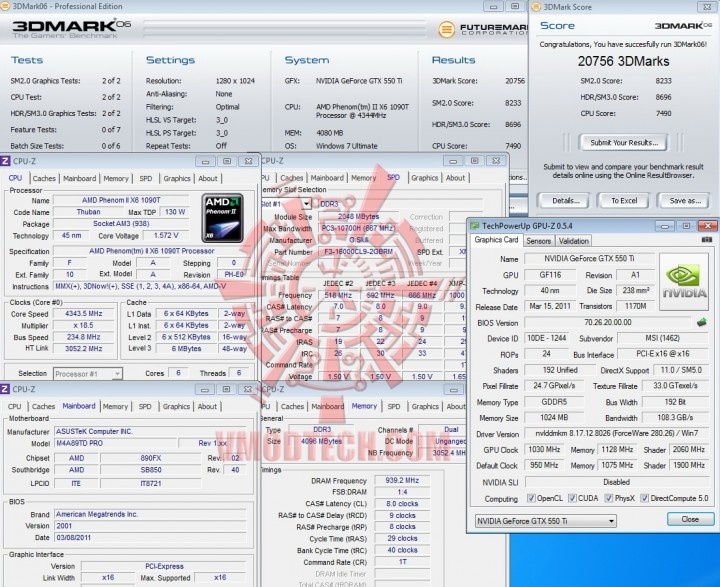Click the Device ID value 10DE - 1244
720x587 pixels.
tap(546, 338)
